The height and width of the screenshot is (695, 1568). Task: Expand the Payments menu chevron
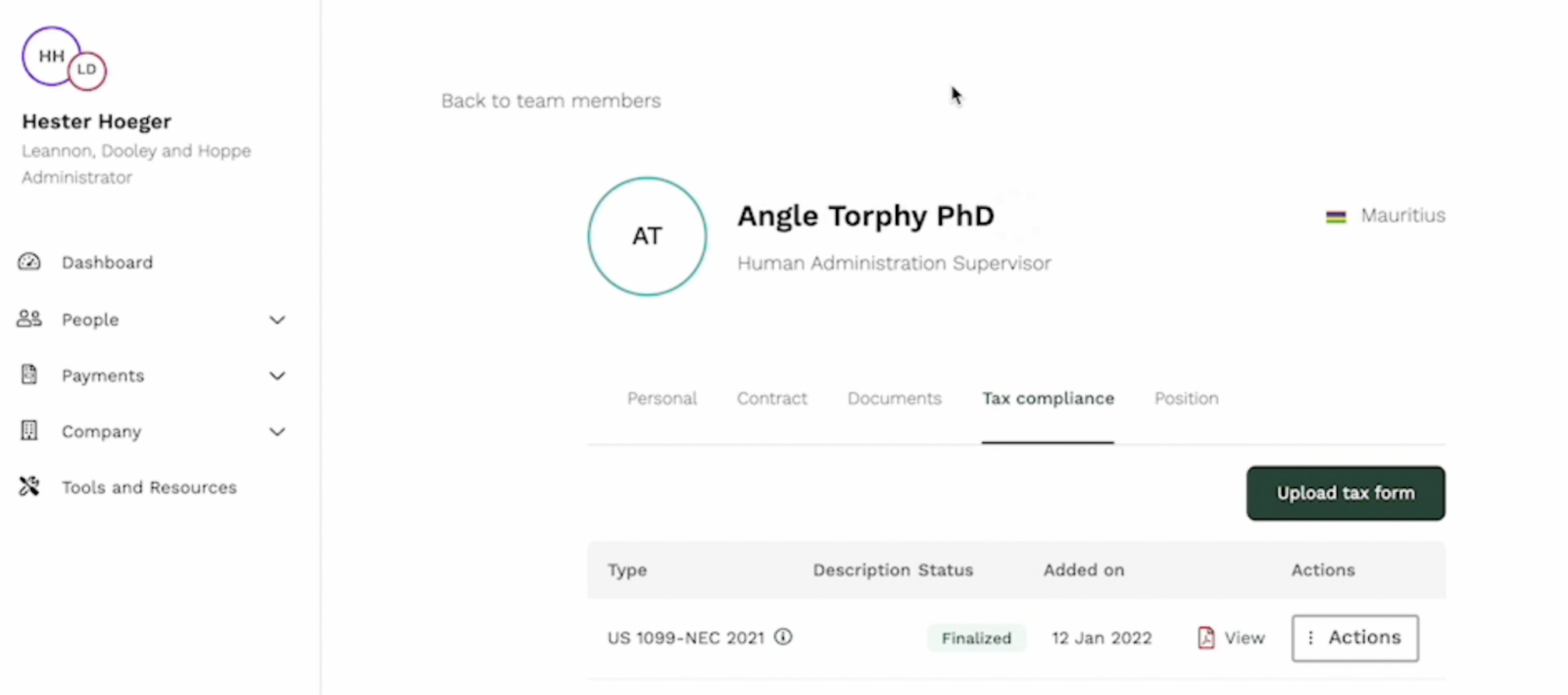coord(277,376)
